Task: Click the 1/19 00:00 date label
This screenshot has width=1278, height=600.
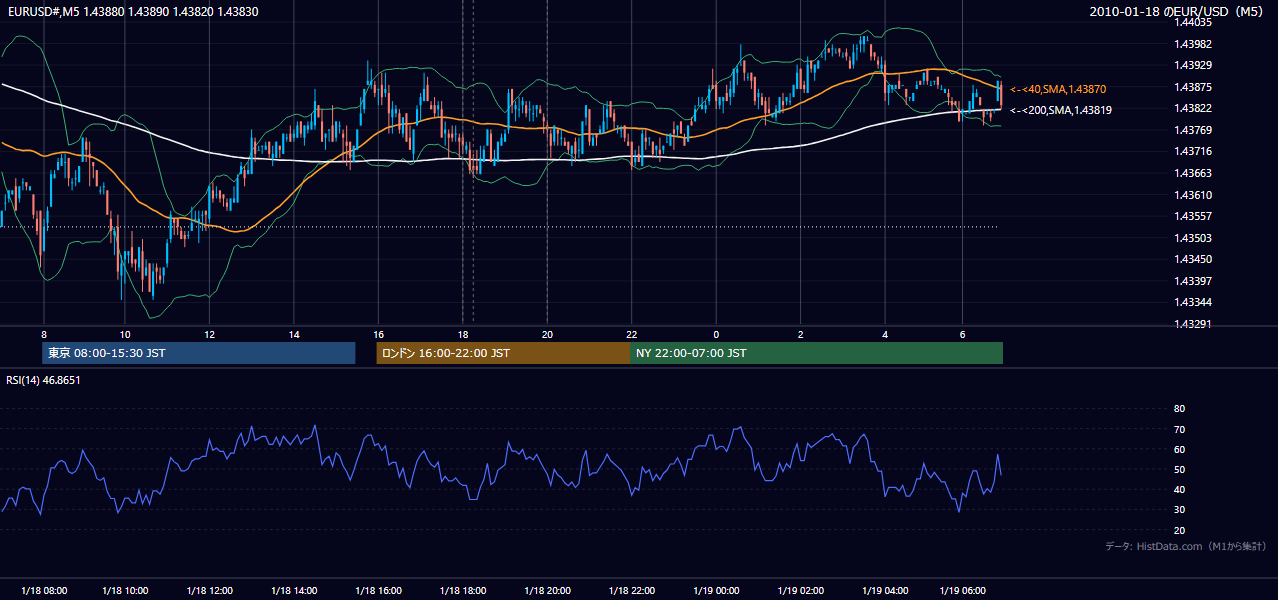Action: (715, 591)
